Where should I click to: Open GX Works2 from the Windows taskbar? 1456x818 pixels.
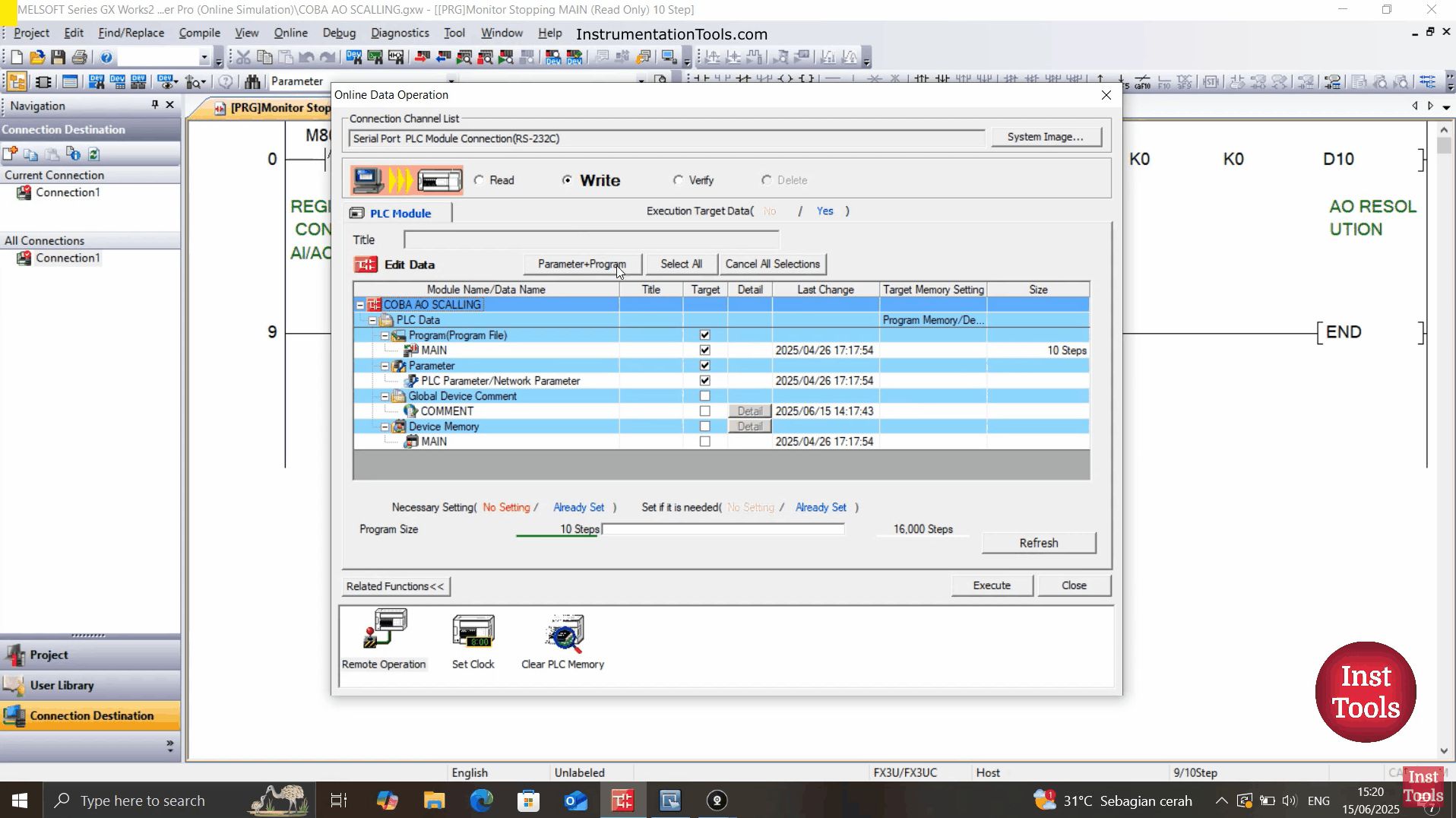(x=623, y=801)
